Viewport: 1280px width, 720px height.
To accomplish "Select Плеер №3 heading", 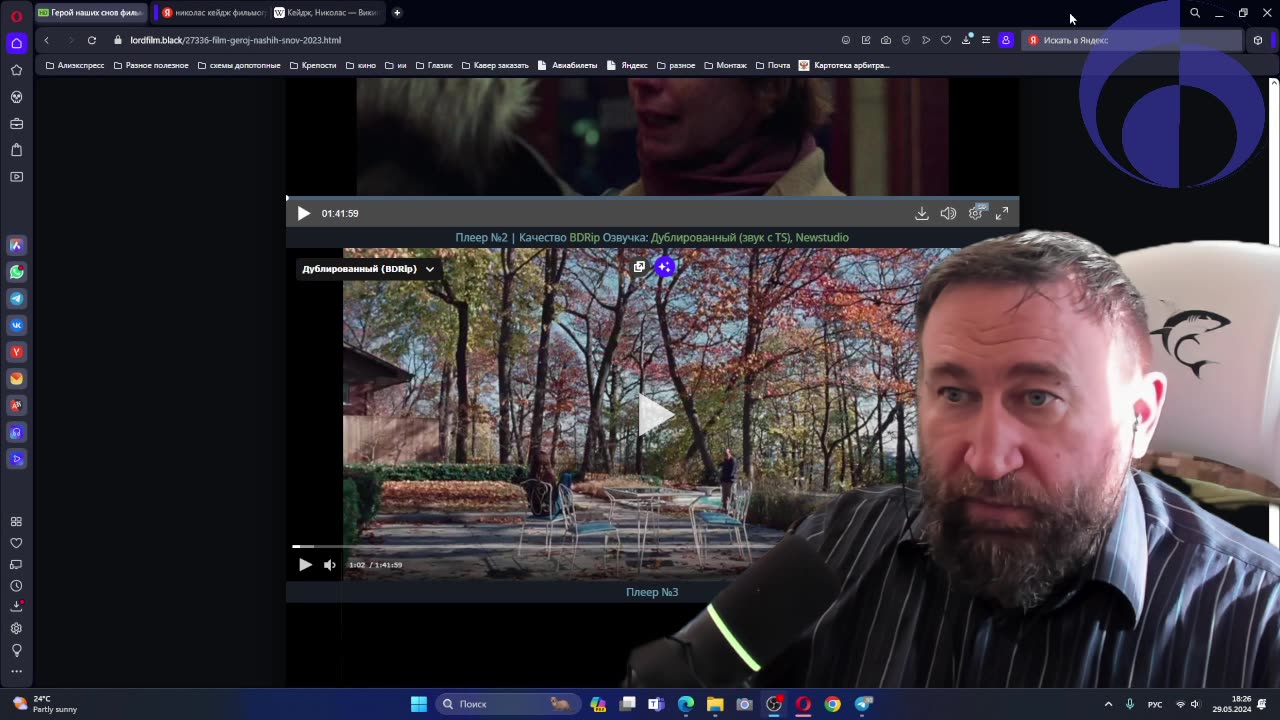I will [x=652, y=592].
